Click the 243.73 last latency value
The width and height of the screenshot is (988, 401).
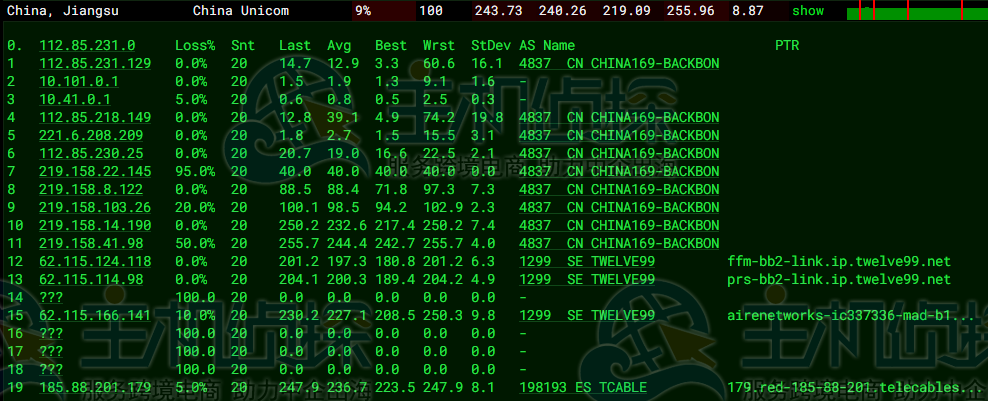498,11
